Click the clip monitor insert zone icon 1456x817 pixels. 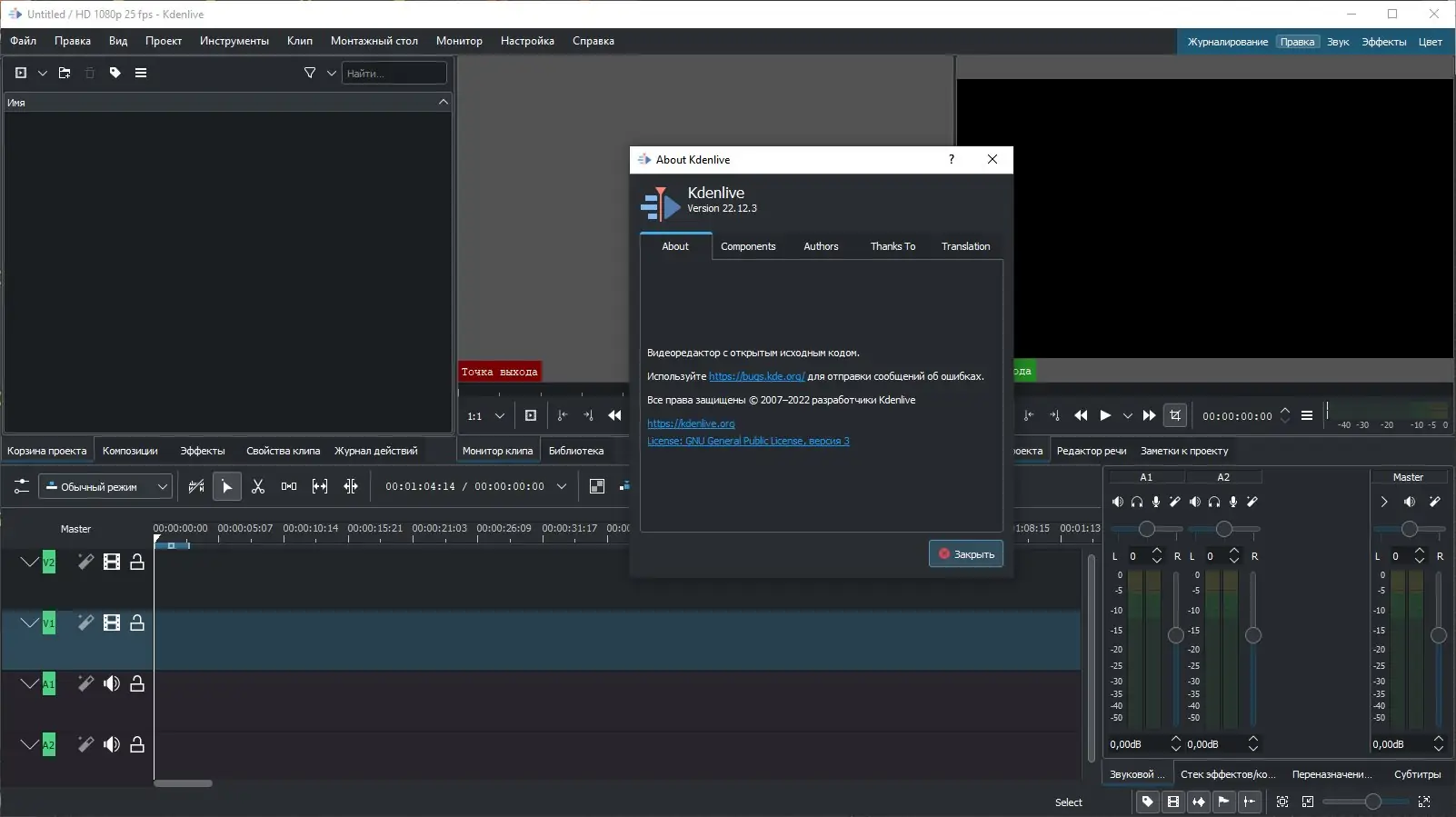click(531, 415)
